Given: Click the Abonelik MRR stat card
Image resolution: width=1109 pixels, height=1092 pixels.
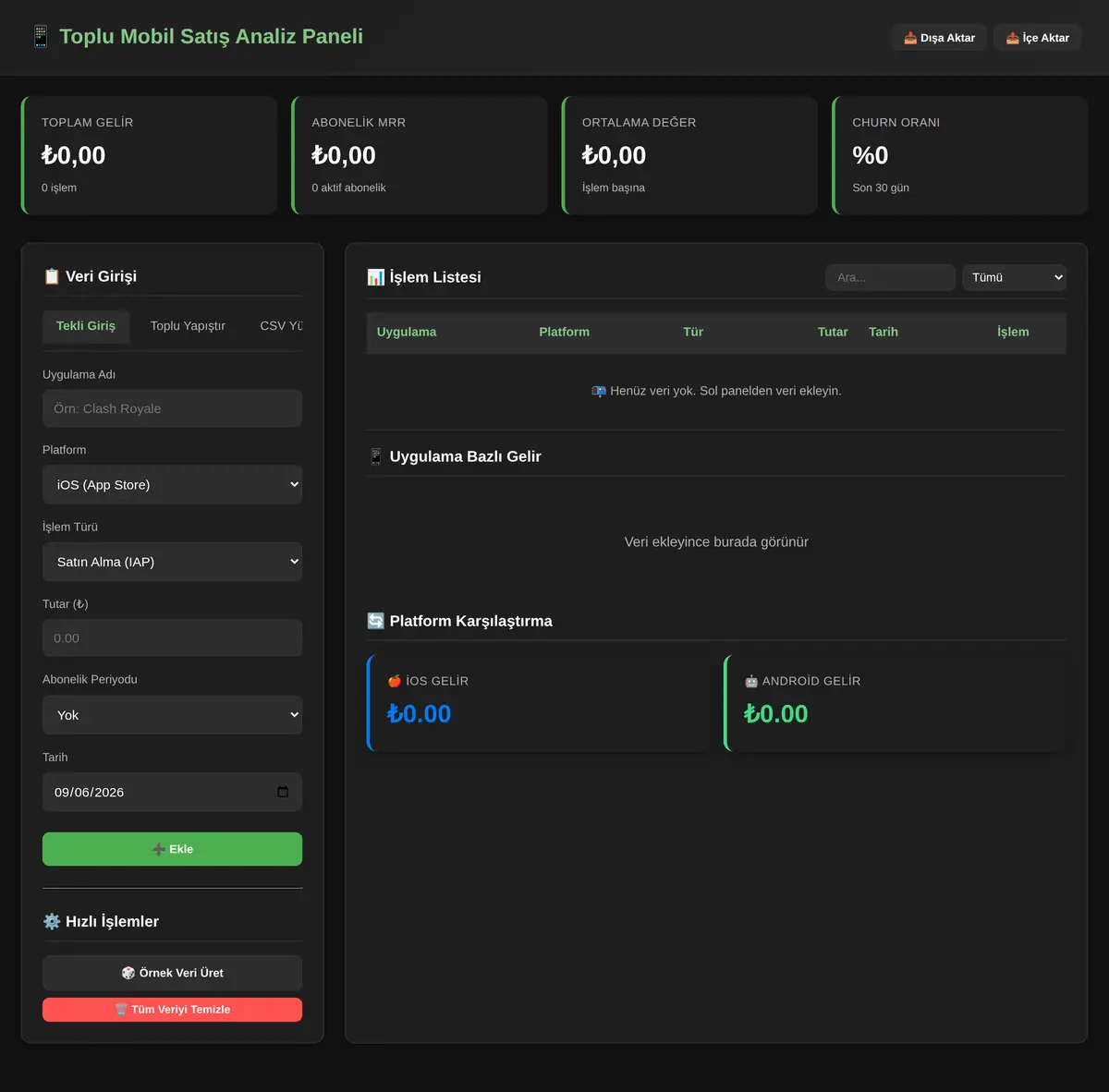Looking at the screenshot, I should pos(420,155).
